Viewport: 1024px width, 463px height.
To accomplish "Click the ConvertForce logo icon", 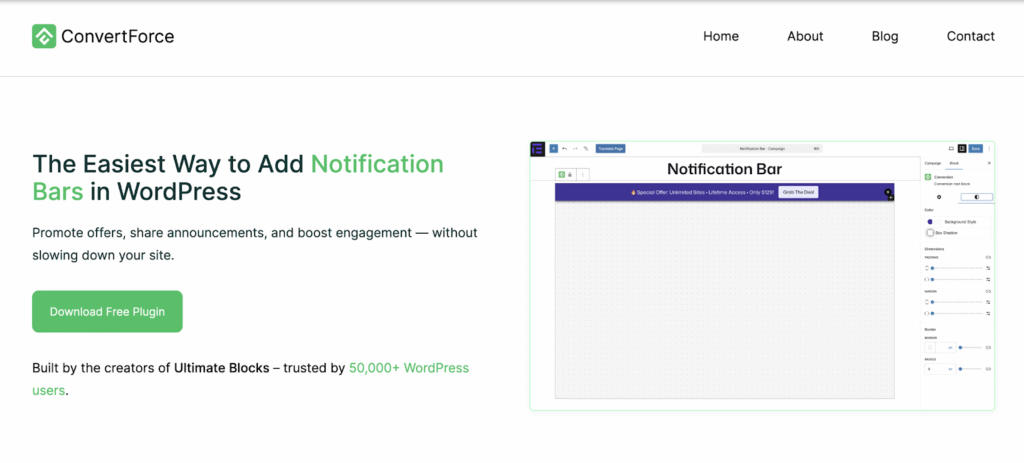I will [x=44, y=36].
